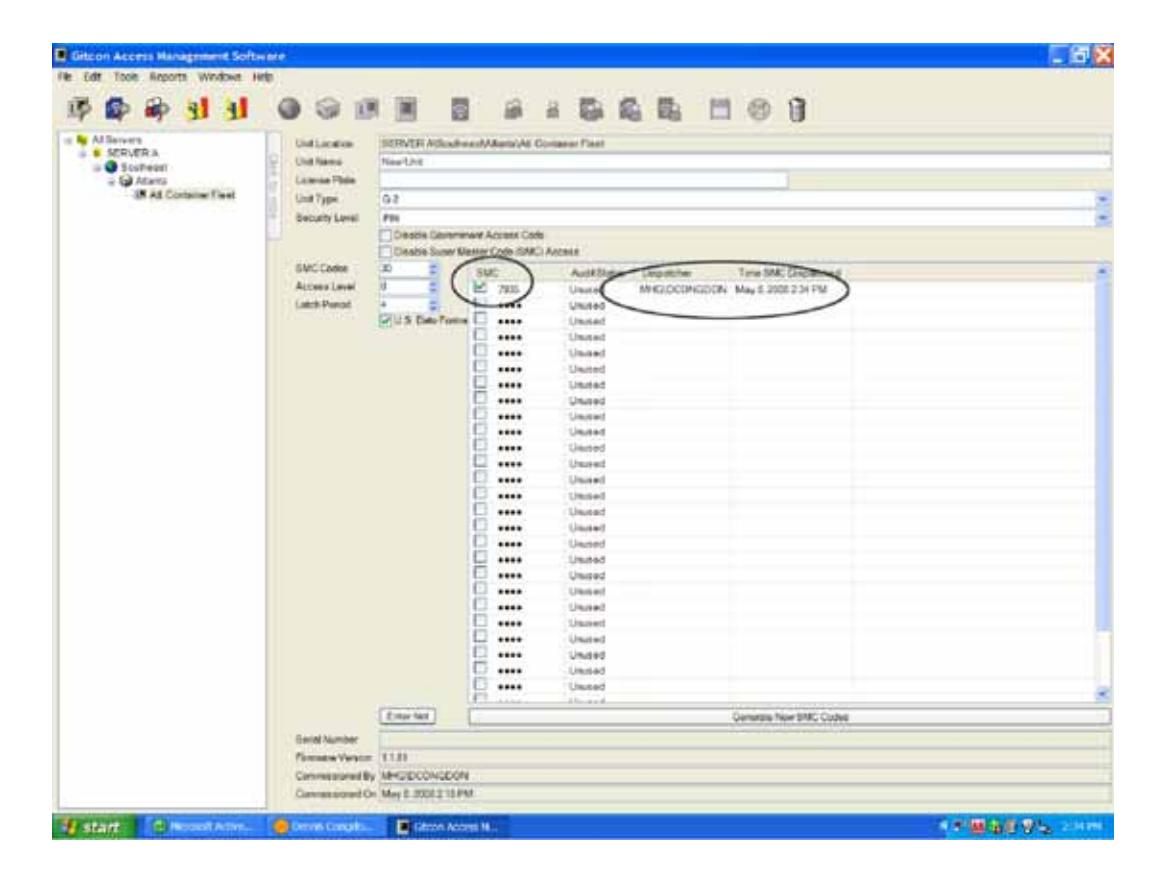Image resolution: width=1153 pixels, height=880 pixels.
Task: Adjust the SMC Codes spinner arrows
Action: click(x=433, y=269)
